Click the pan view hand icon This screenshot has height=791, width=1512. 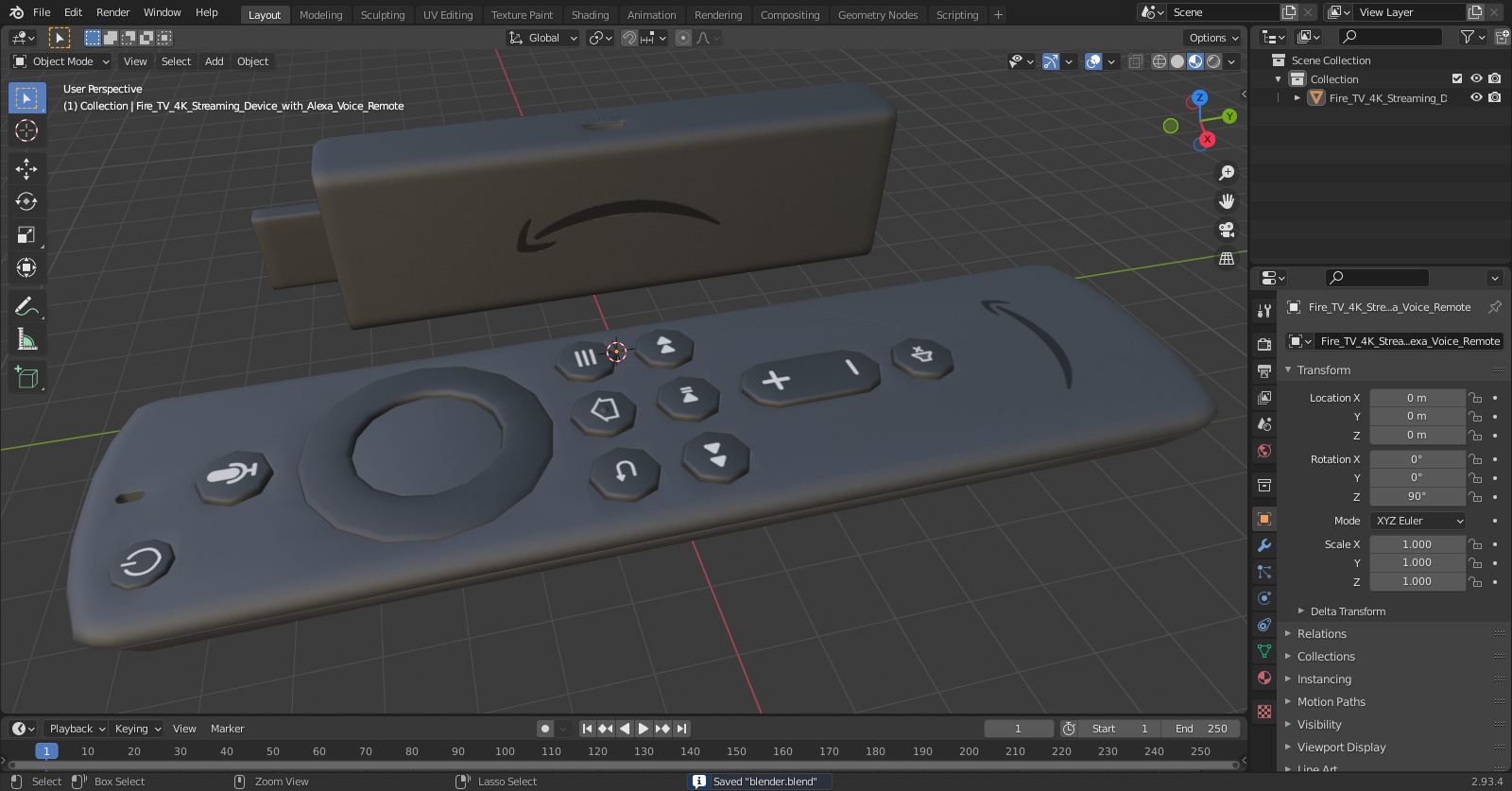click(x=1227, y=201)
